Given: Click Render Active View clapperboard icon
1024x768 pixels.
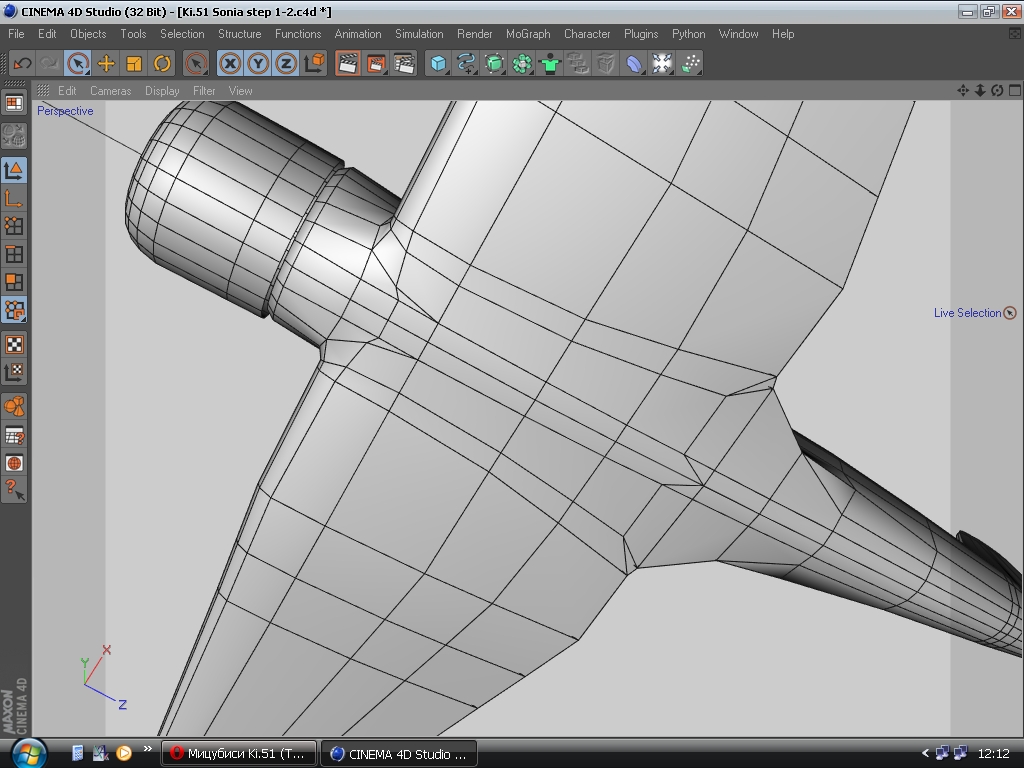Looking at the screenshot, I should pos(348,63).
